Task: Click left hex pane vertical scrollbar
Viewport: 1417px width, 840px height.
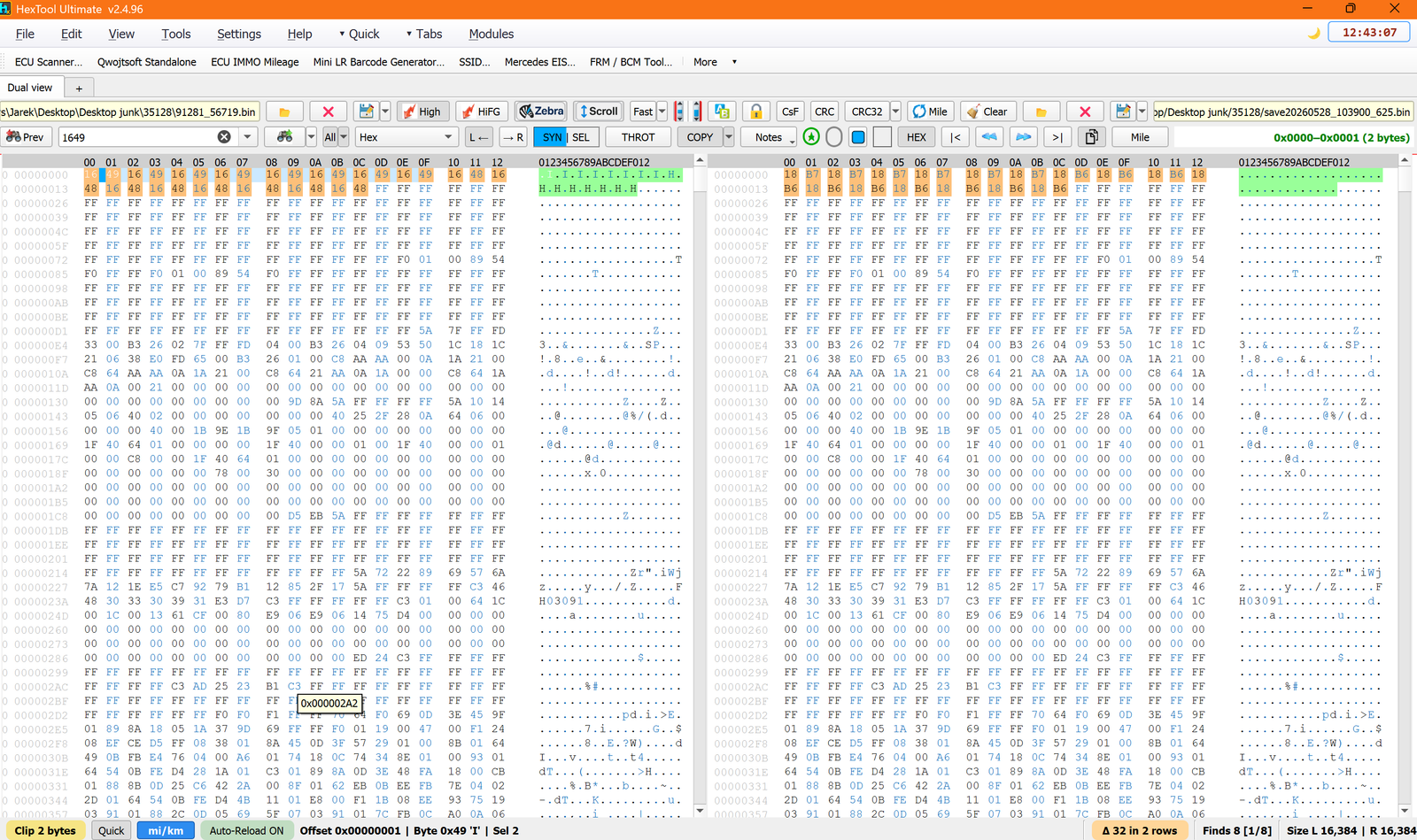Action: pyautogui.click(x=700, y=485)
